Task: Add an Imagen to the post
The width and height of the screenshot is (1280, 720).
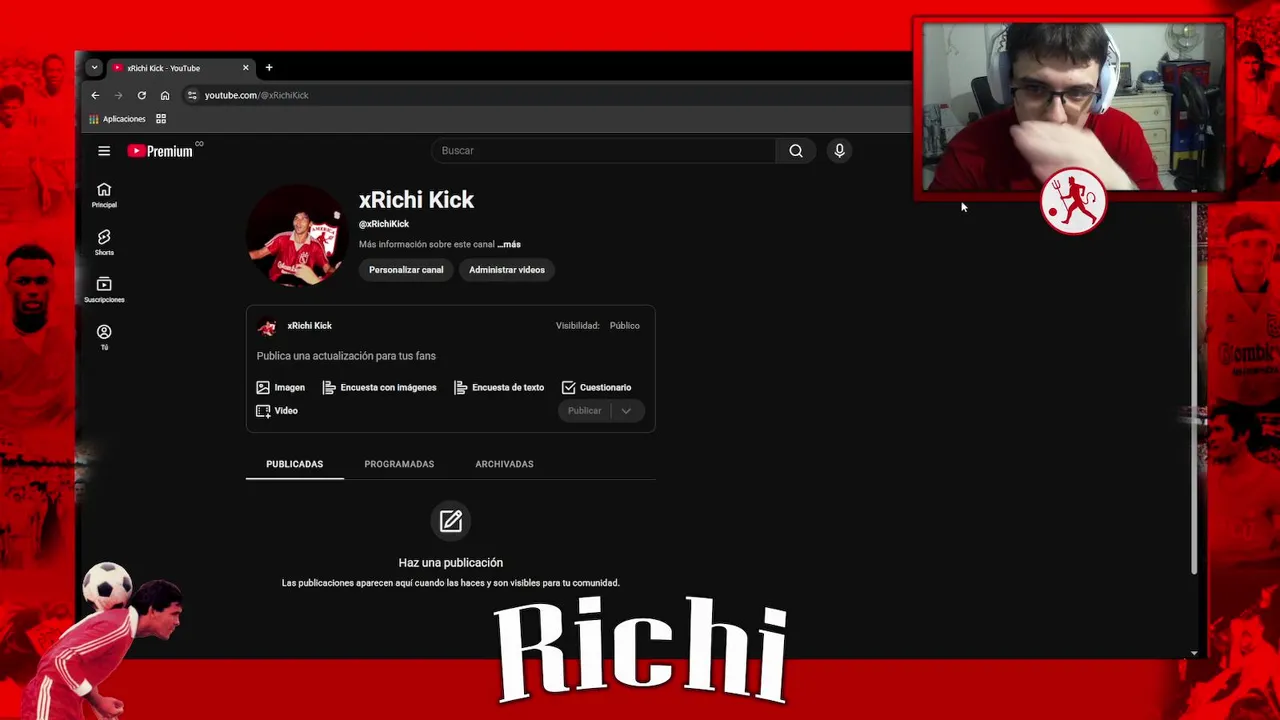Action: point(281,387)
